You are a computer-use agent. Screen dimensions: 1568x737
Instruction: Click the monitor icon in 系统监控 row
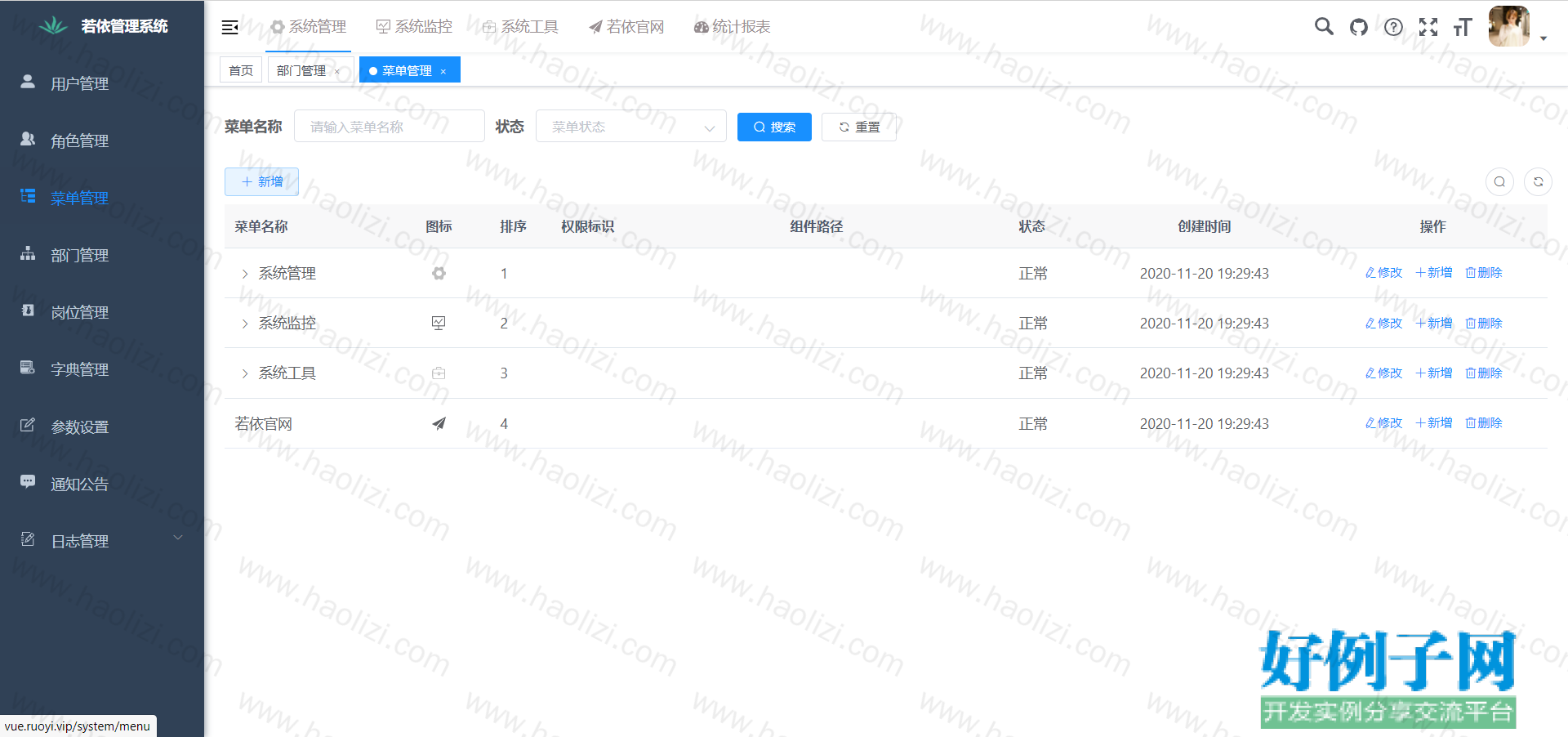439,324
